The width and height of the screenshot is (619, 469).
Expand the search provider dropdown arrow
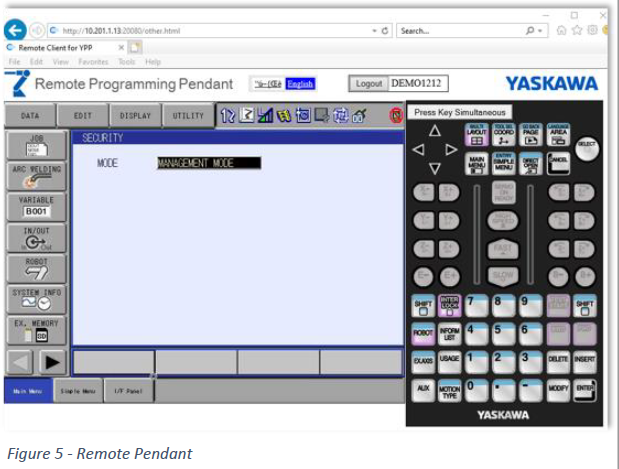click(540, 31)
